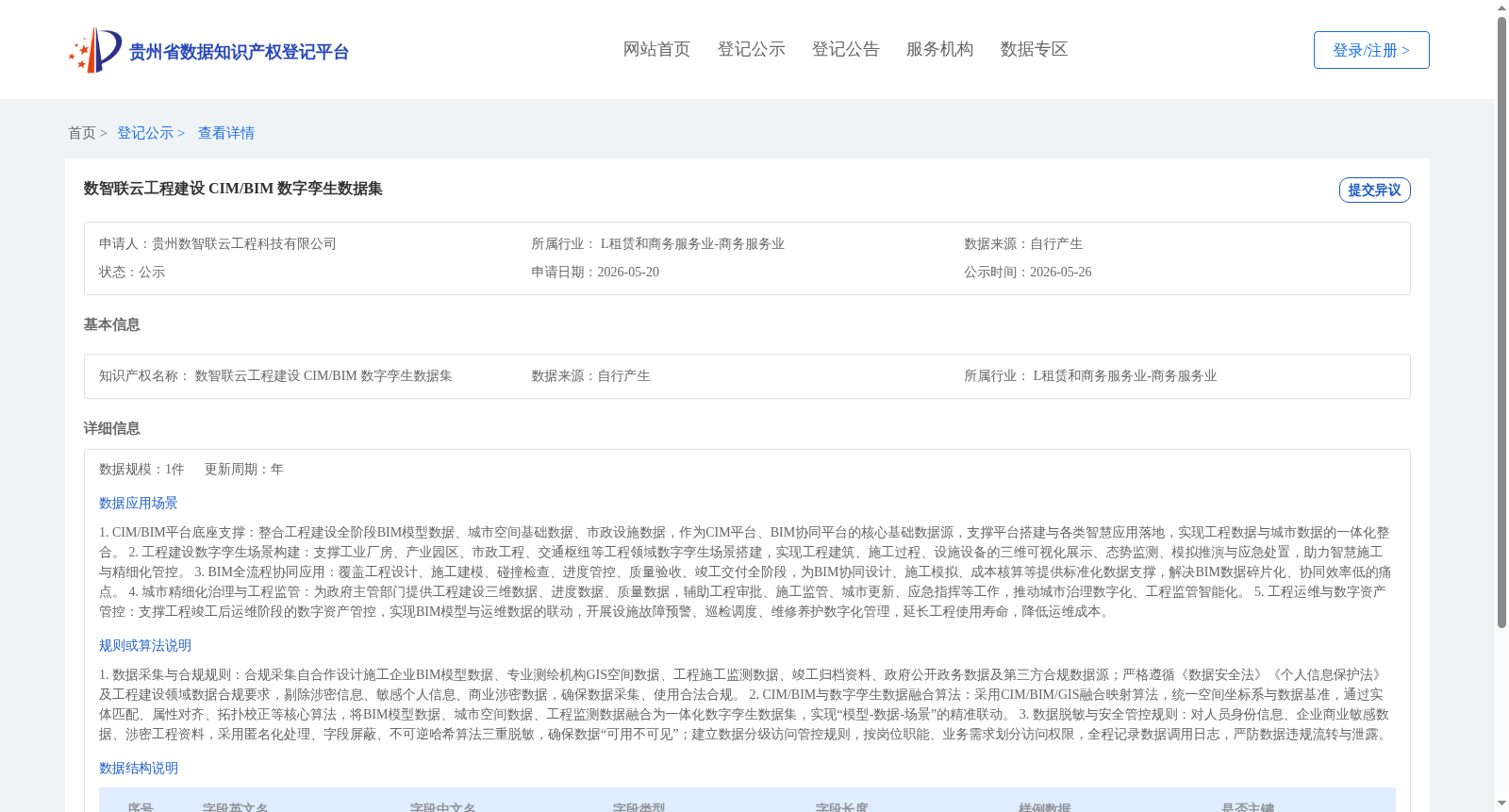The width and height of the screenshot is (1509, 812).
Task: Select the 服务机构 nav item
Action: (939, 49)
